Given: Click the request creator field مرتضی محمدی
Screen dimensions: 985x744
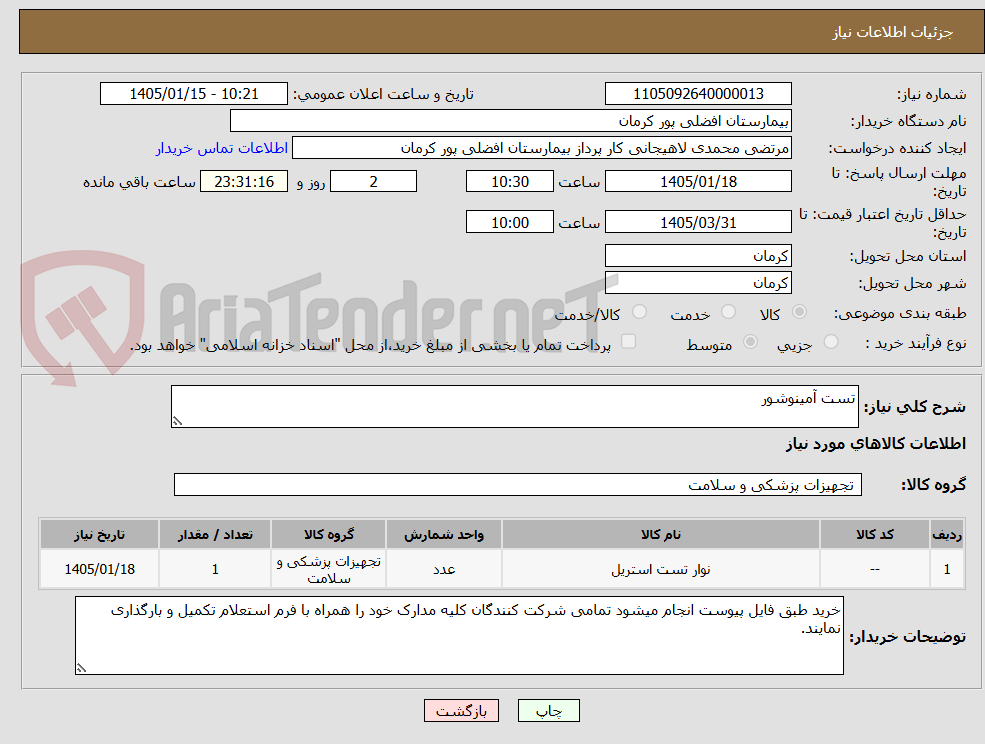Looking at the screenshot, I should click(541, 148).
